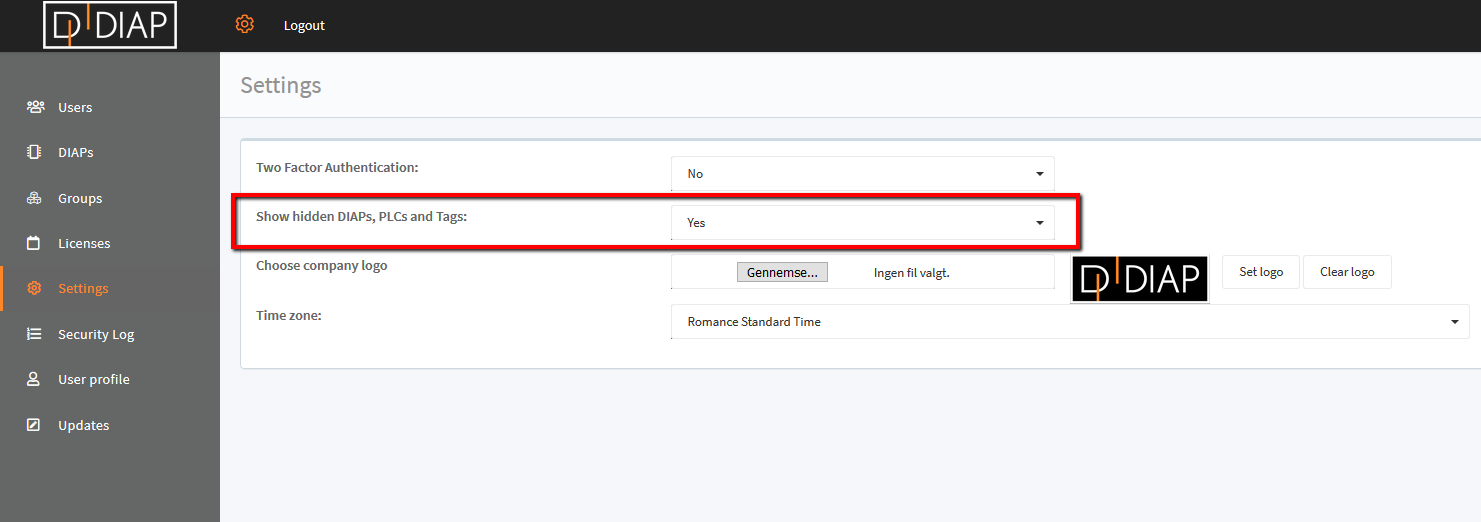This screenshot has width=1481, height=522.
Task: Click the orange gear icon in top bar
Action: click(x=244, y=24)
